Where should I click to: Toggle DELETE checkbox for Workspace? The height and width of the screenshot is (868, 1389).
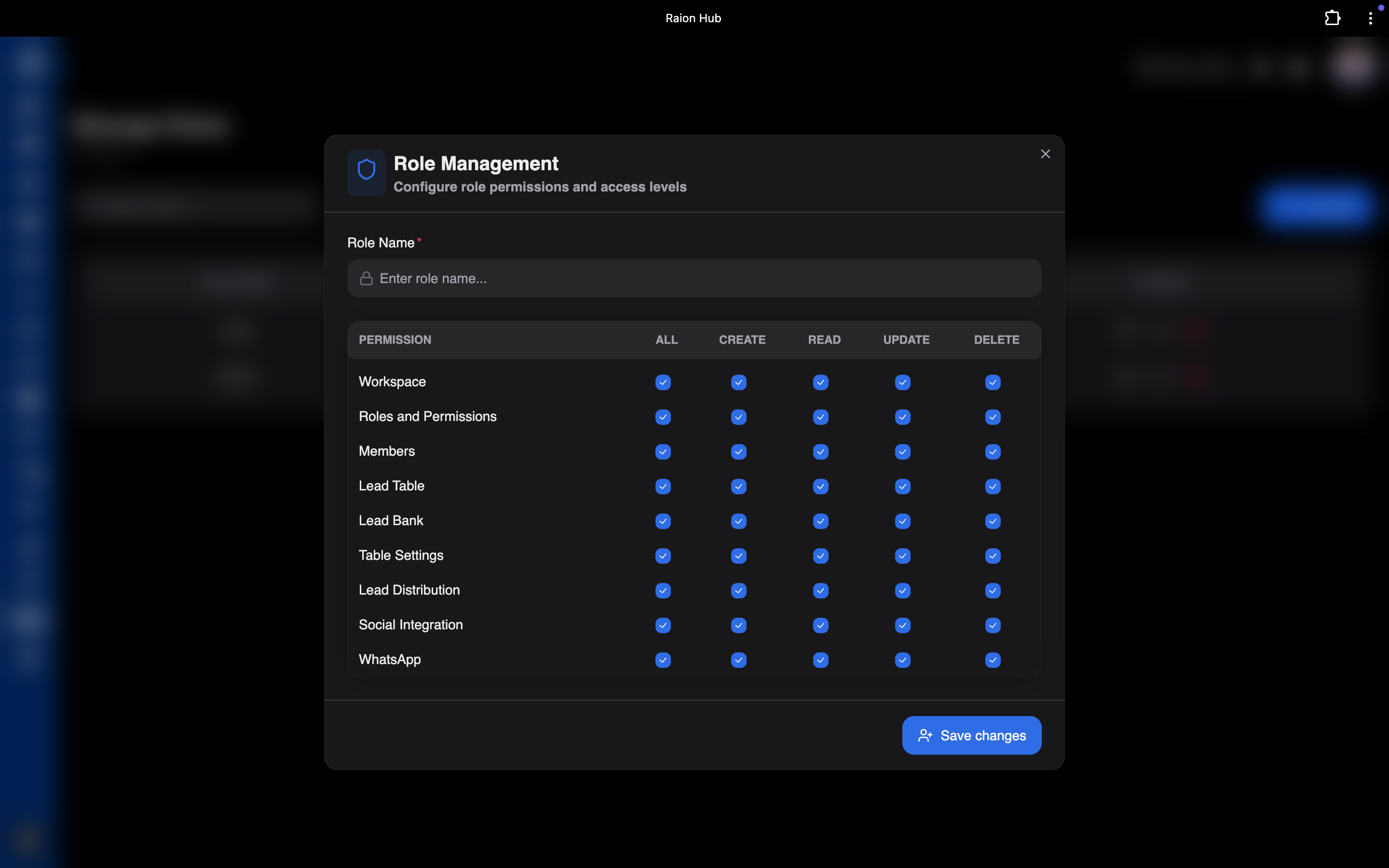(993, 382)
